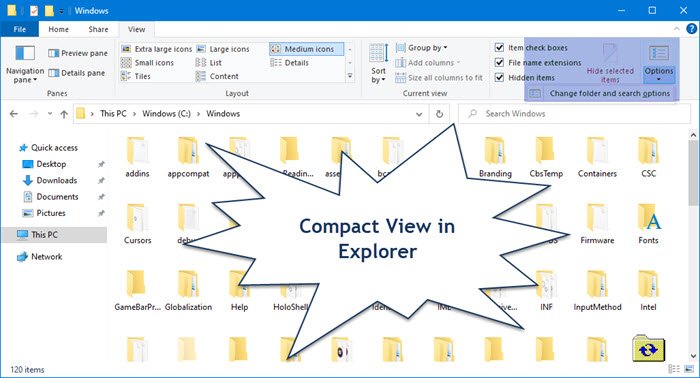The height and width of the screenshot is (378, 700).
Task: Toggle the Details pane
Action: [x=76, y=73]
